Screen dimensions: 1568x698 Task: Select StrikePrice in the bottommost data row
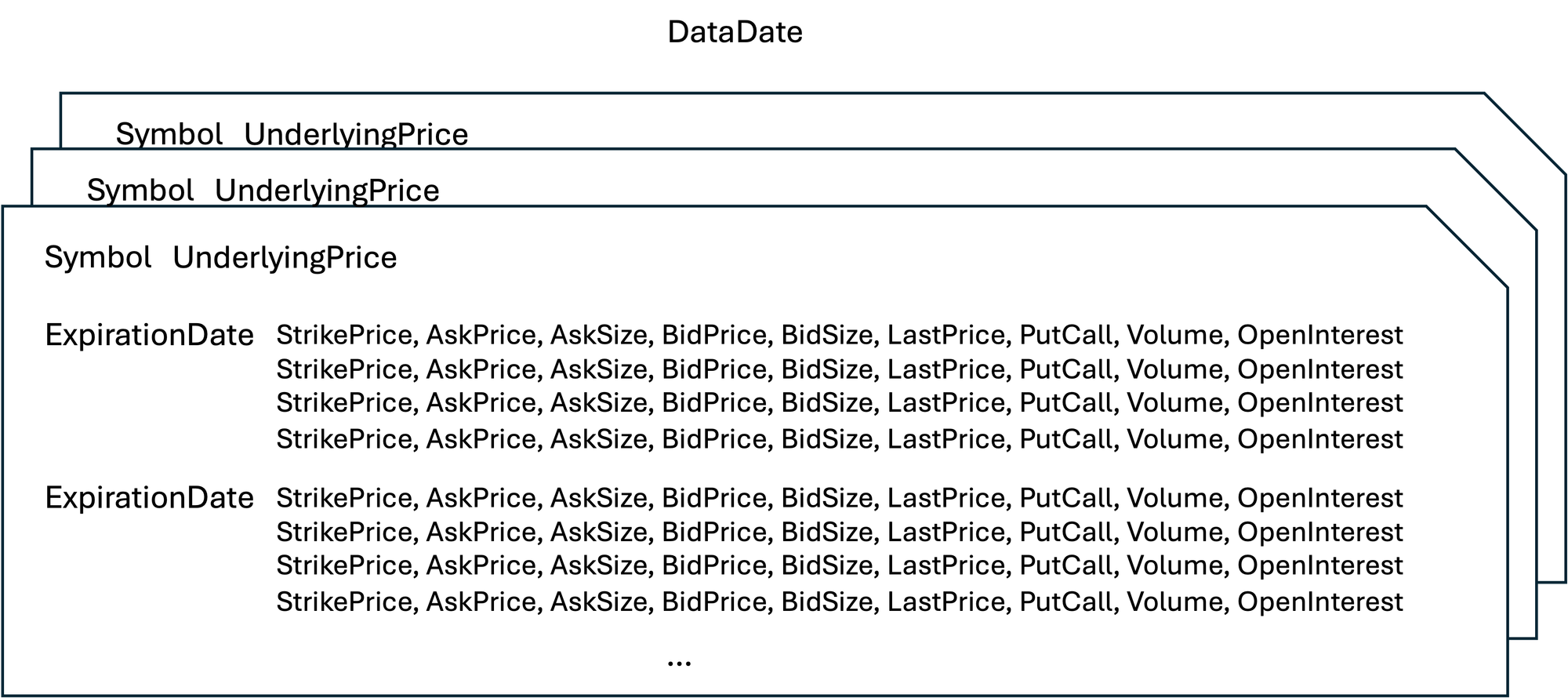(345, 602)
